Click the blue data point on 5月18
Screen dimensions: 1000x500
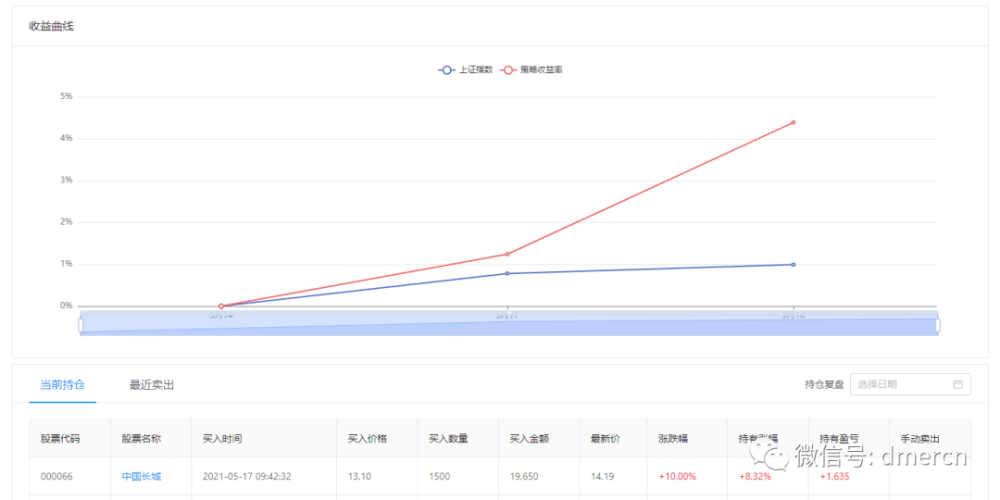[x=793, y=265]
